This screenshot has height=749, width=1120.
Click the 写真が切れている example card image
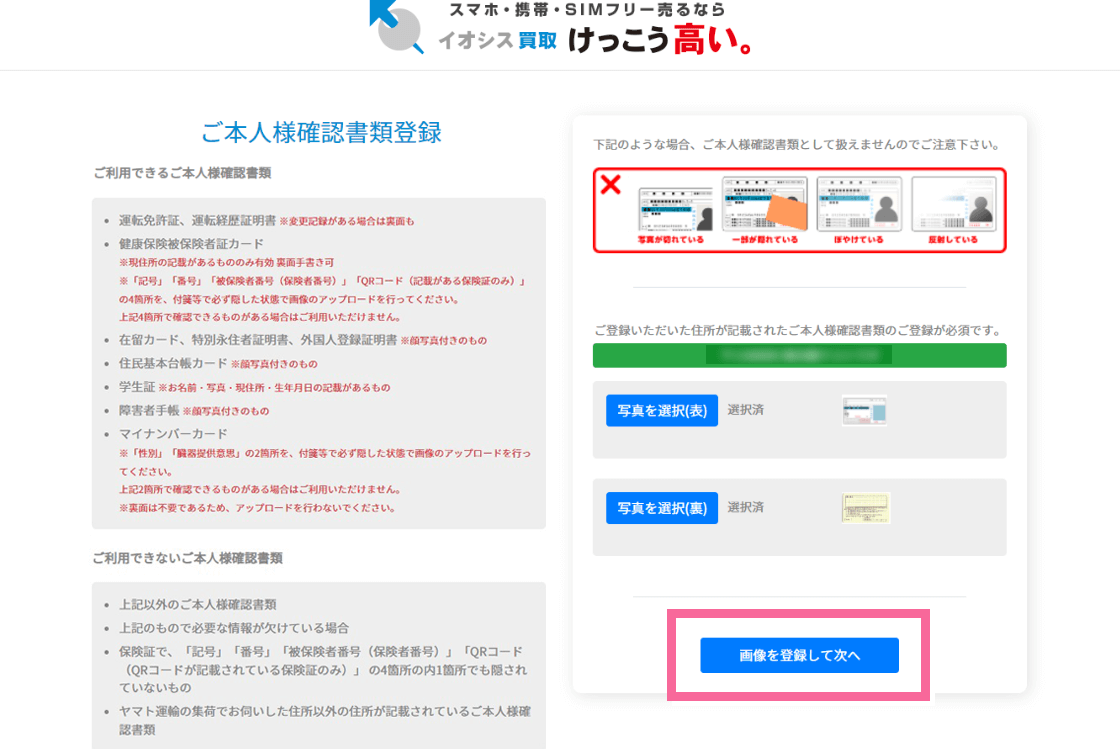click(671, 210)
